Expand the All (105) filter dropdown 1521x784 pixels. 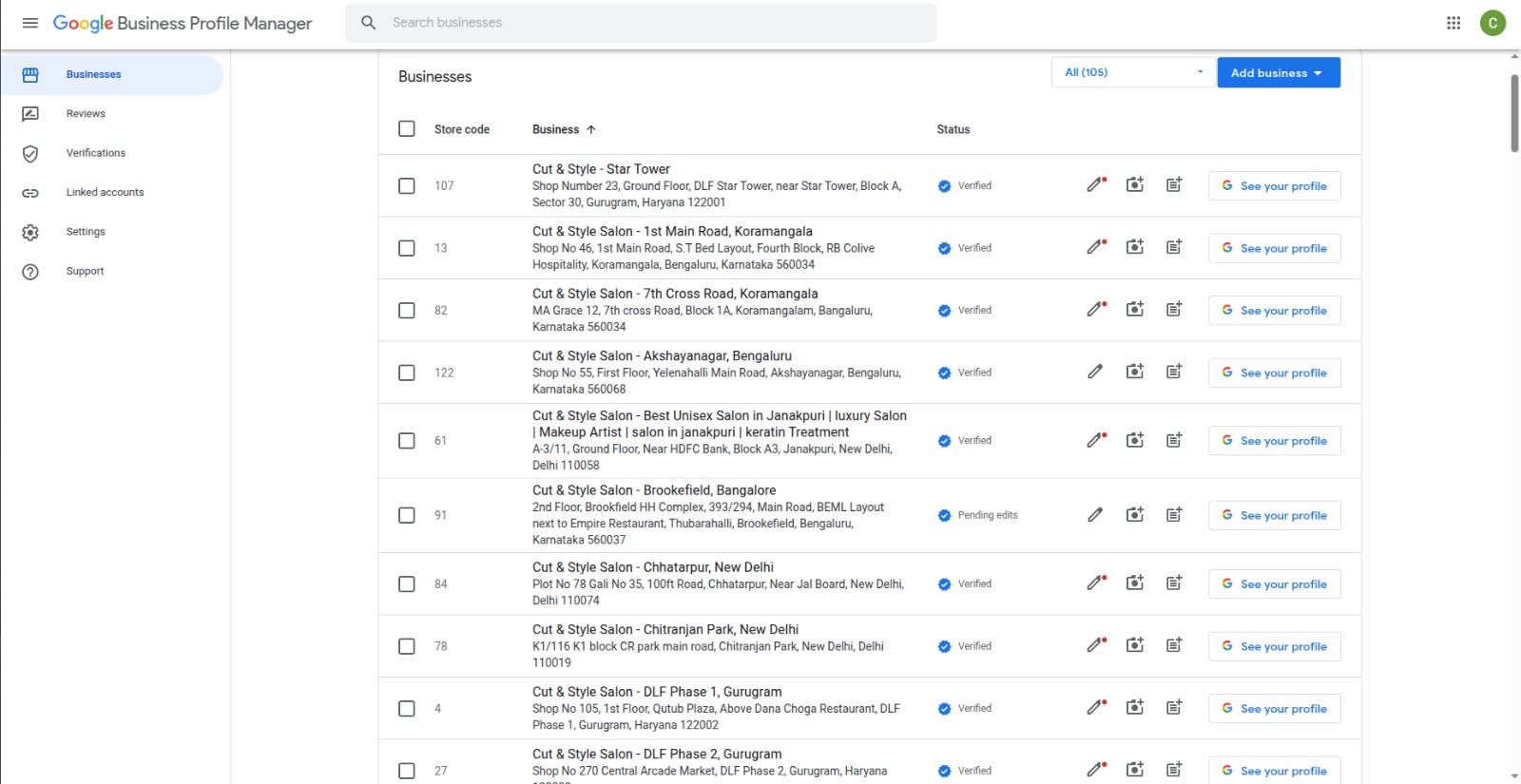(x=1133, y=72)
